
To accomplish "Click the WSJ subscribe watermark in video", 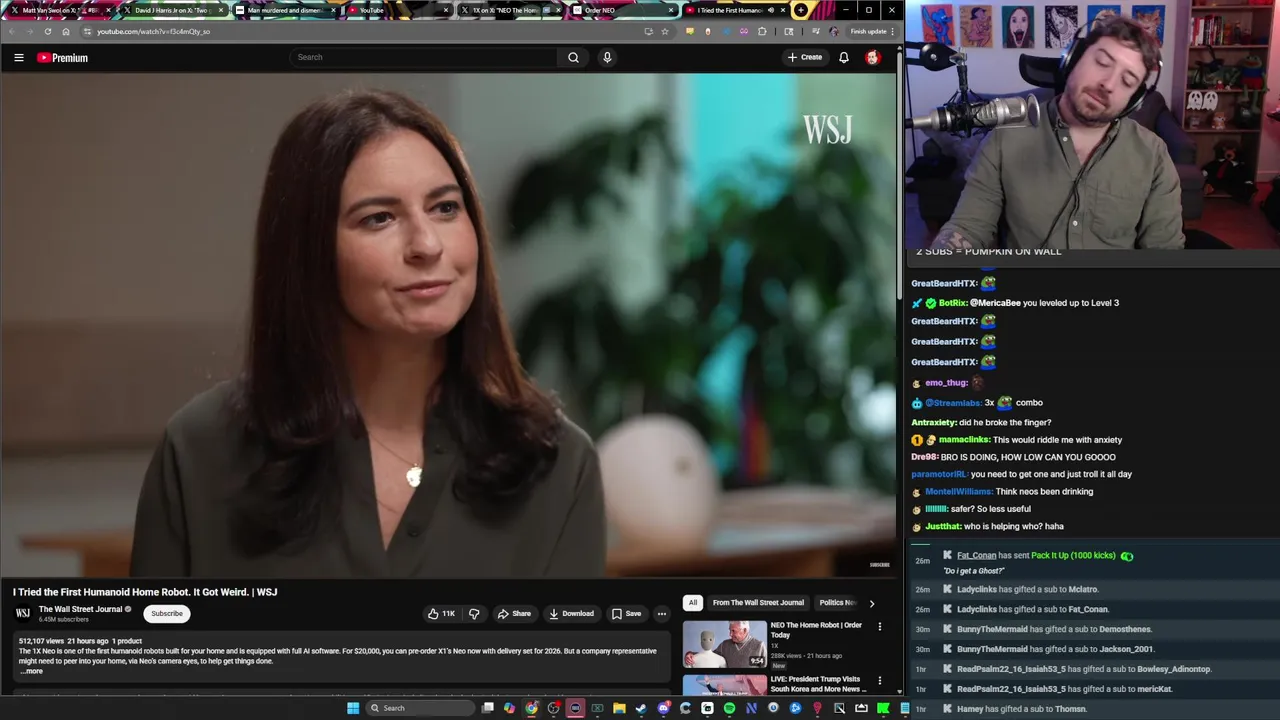I will coord(879,565).
